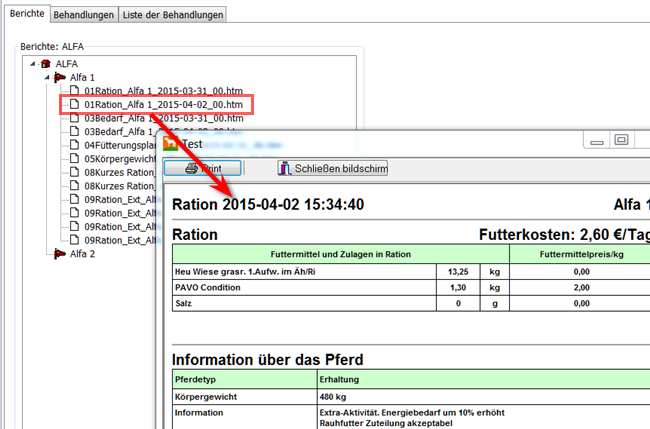Click the Futterkosten: 2,60 €/Tag text
The image size is (650, 429).
click(564, 235)
